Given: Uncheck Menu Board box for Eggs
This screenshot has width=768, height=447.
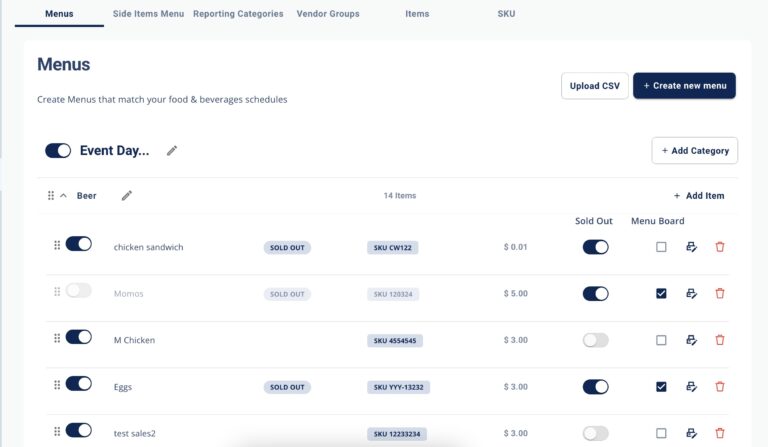Looking at the screenshot, I should pos(661,387).
